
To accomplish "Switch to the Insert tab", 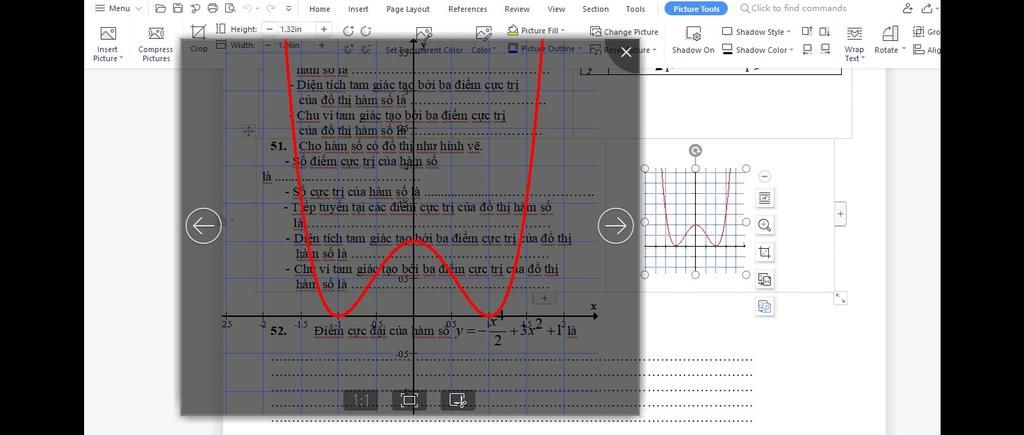I will [358, 9].
